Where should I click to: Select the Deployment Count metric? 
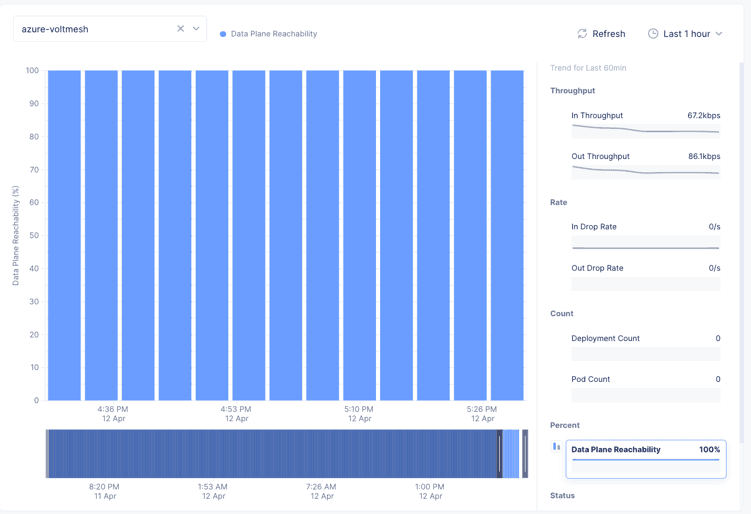point(645,346)
